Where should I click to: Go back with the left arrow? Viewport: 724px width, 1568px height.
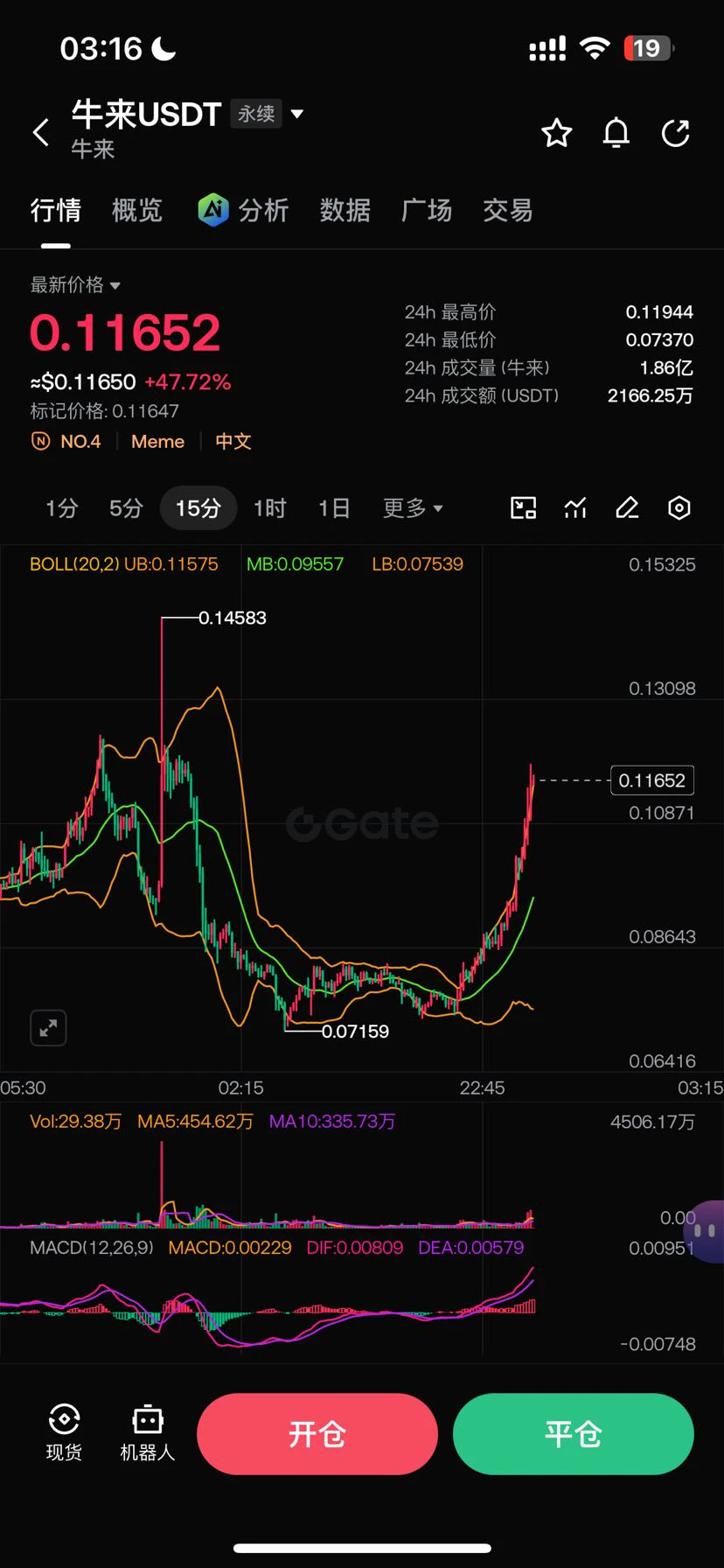(x=40, y=133)
